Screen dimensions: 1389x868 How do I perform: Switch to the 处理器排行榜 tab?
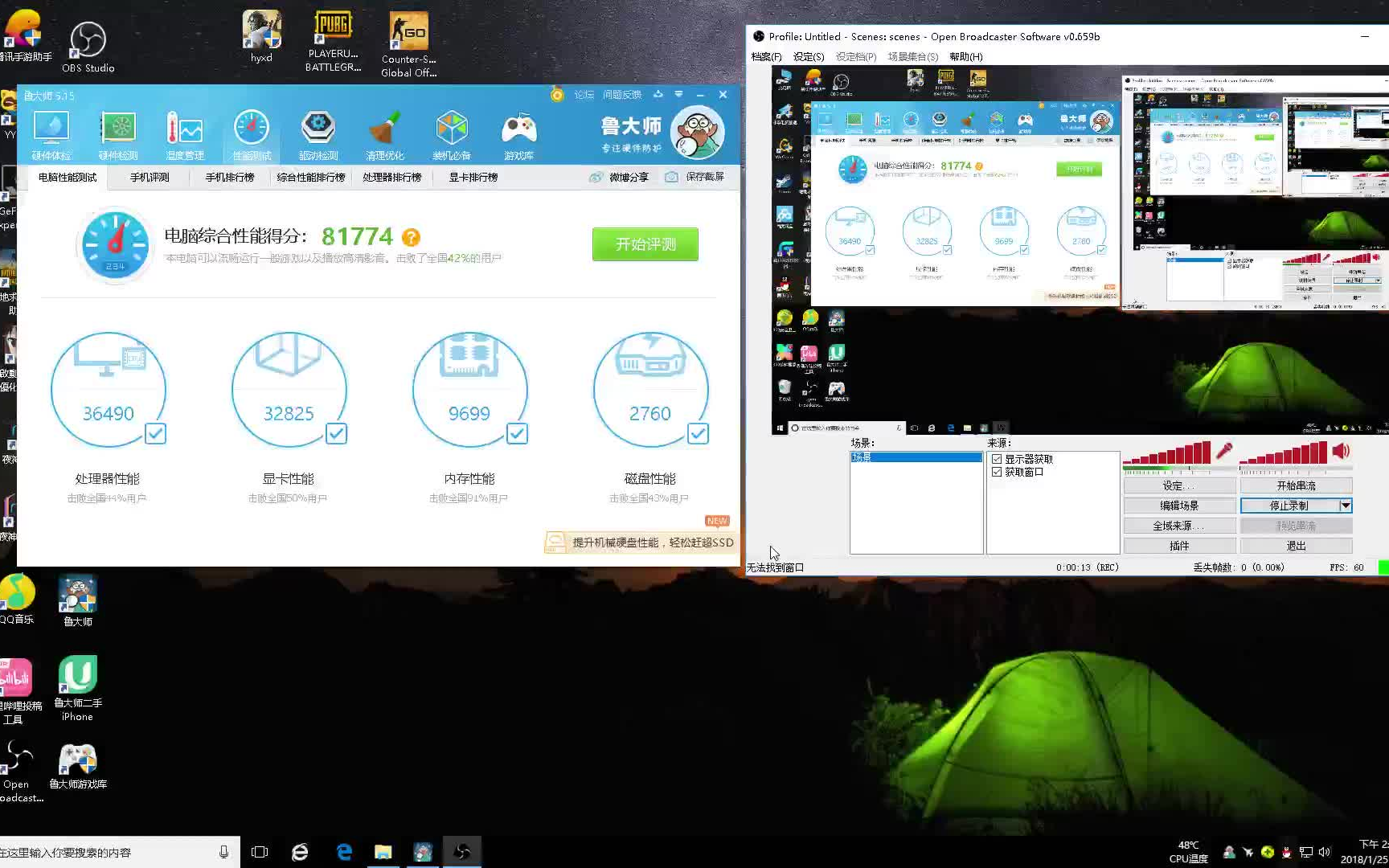[x=391, y=177]
